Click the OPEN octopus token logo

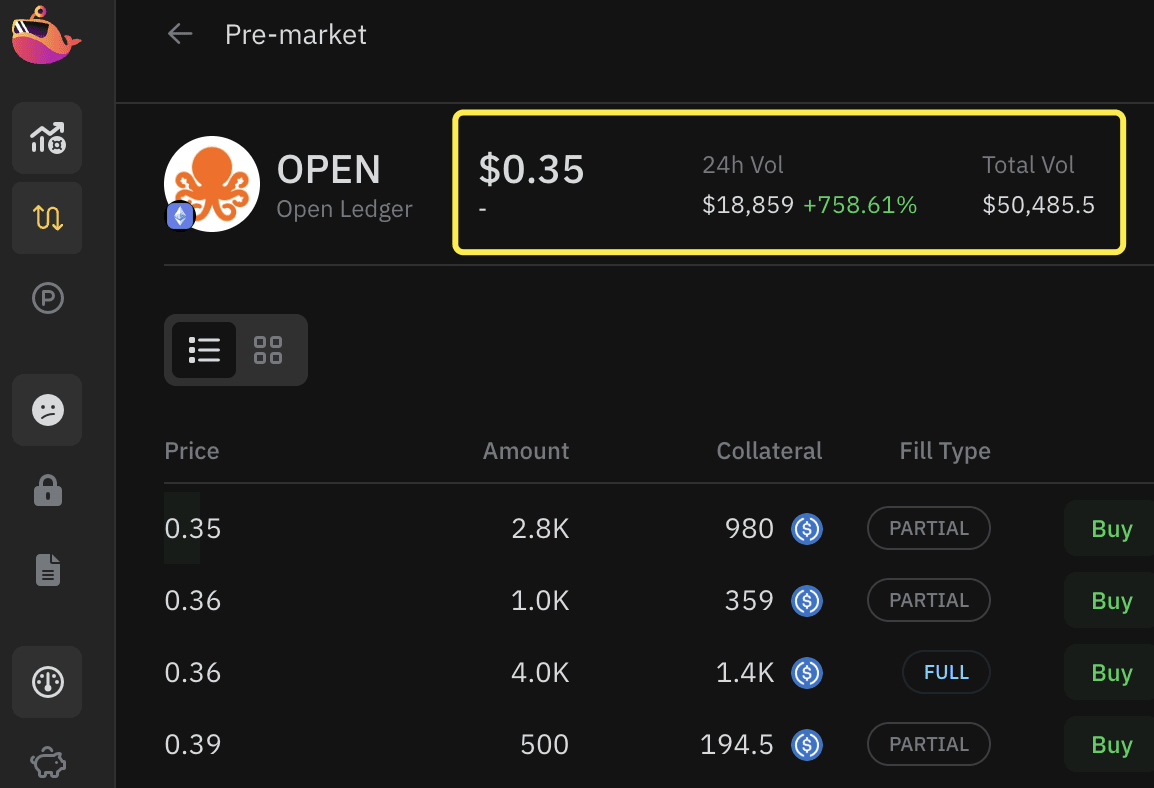point(212,184)
